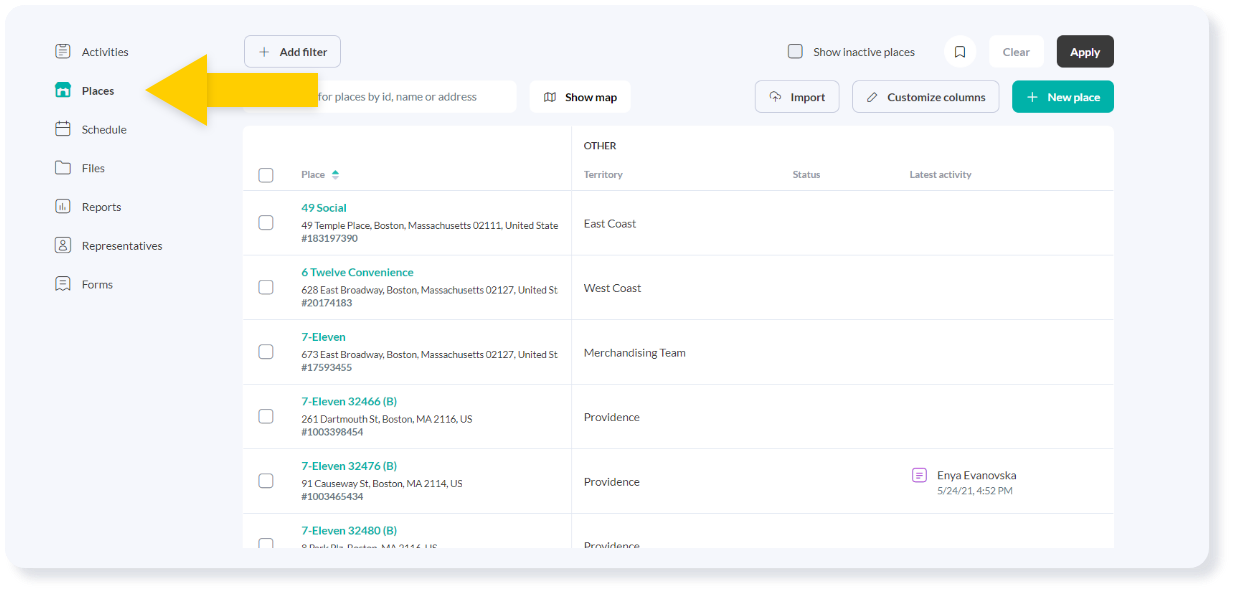Screen dimensions: 1234x593
Task: Click ID #183197390 under 49 Social
Action: [329, 239]
